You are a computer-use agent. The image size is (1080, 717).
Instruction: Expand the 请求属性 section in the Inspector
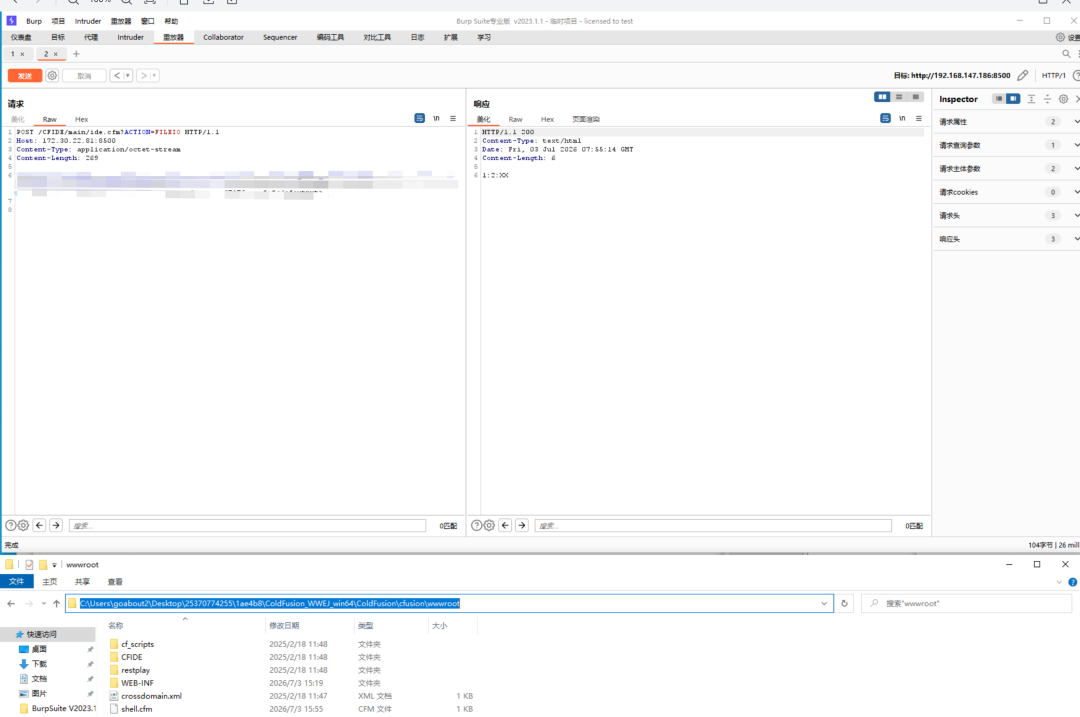1006,122
